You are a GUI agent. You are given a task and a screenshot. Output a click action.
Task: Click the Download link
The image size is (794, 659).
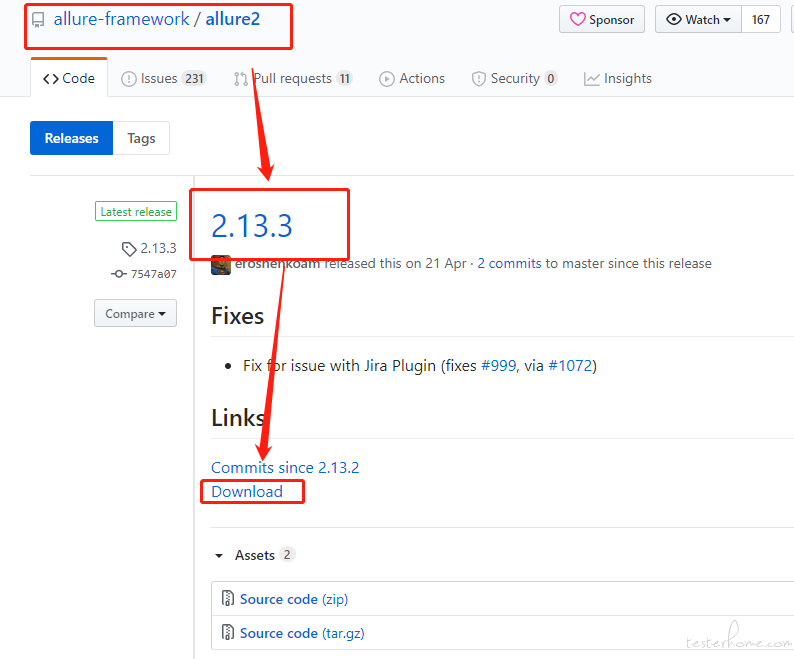coord(247,491)
